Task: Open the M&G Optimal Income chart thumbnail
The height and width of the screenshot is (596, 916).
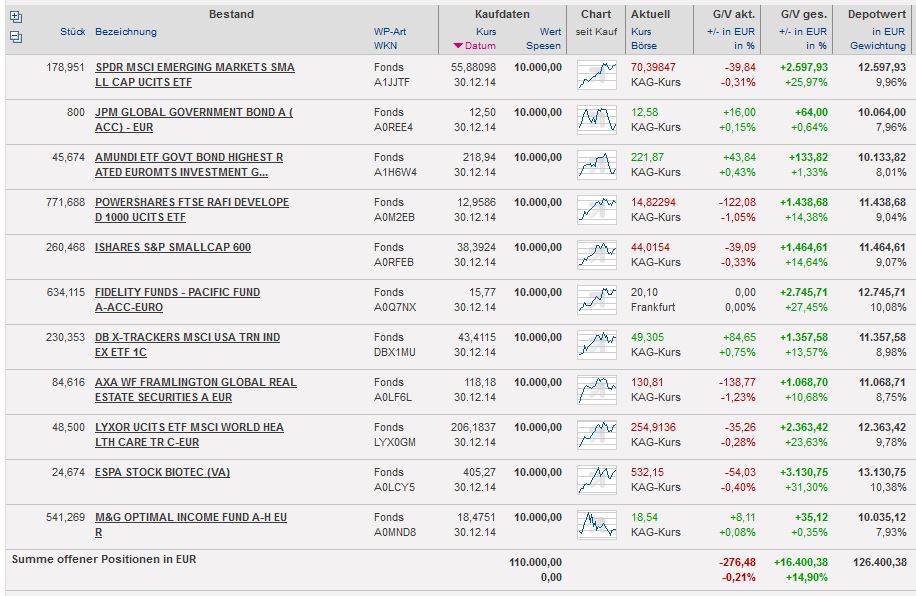Action: [x=597, y=525]
